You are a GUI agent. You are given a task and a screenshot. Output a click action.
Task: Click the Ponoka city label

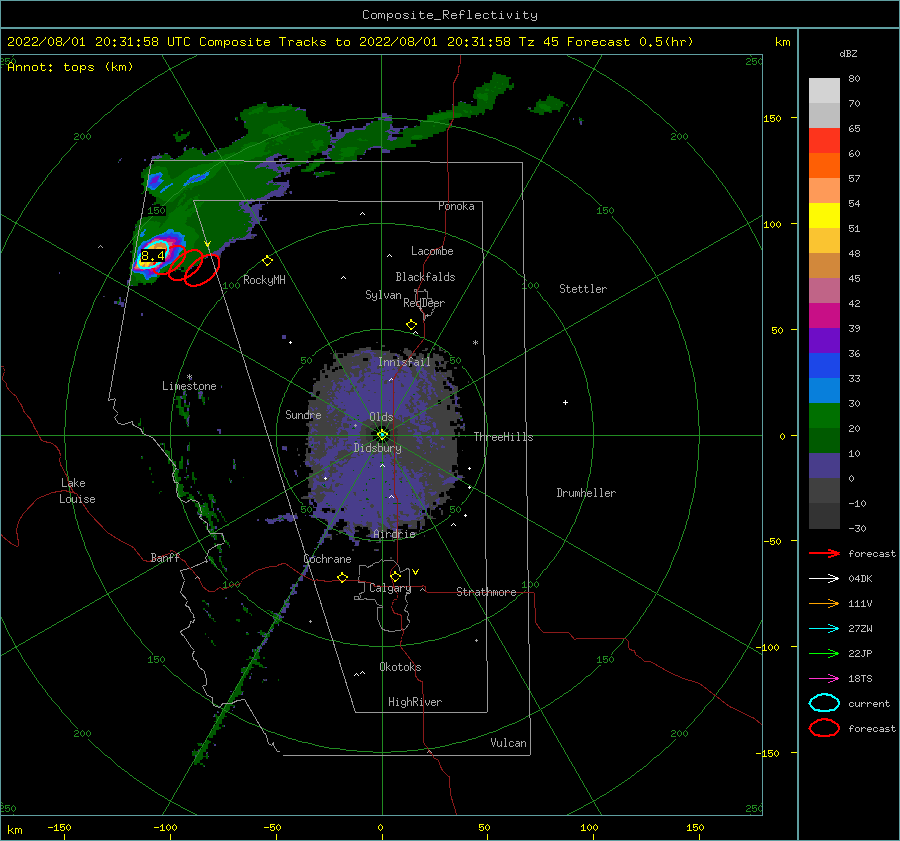pyautogui.click(x=456, y=206)
